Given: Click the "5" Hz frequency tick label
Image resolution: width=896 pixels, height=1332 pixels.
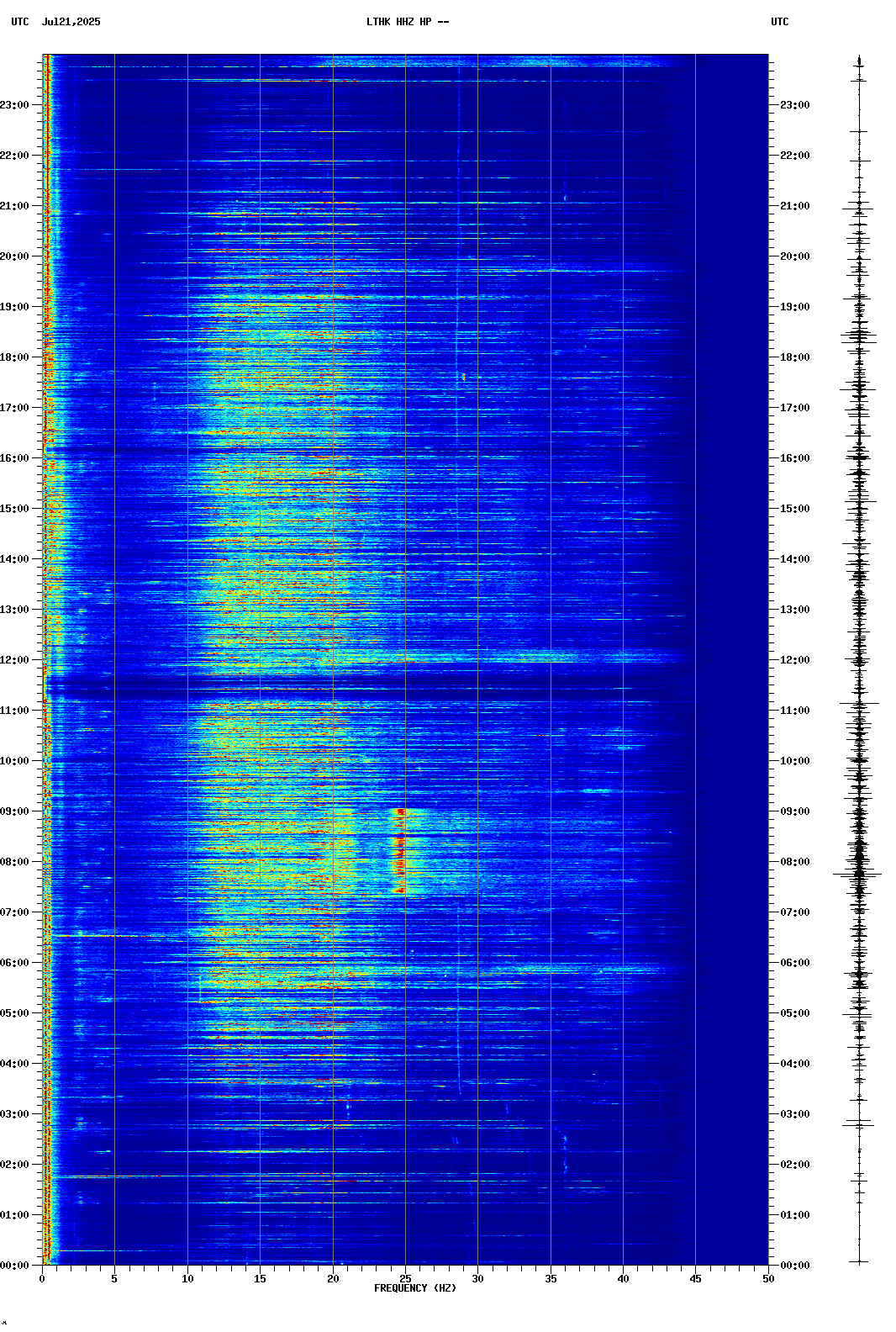Looking at the screenshot, I should 114,1279.
